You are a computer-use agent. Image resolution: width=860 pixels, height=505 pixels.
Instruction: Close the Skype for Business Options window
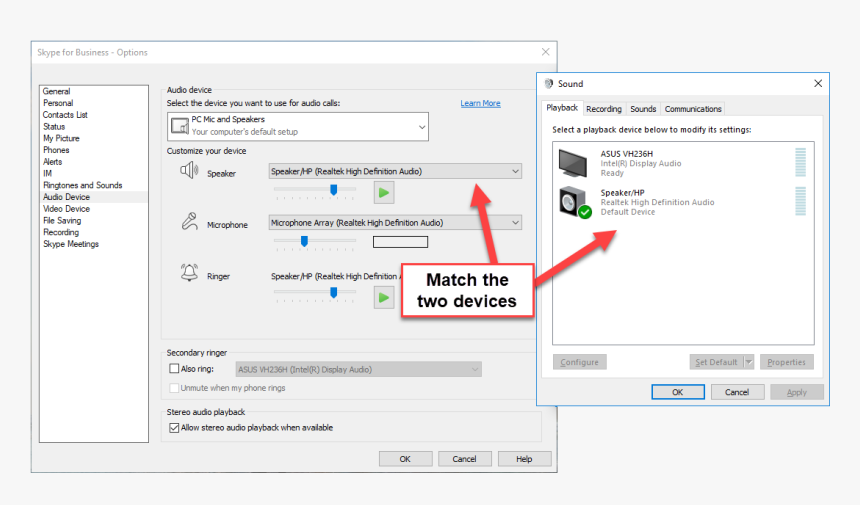click(545, 52)
